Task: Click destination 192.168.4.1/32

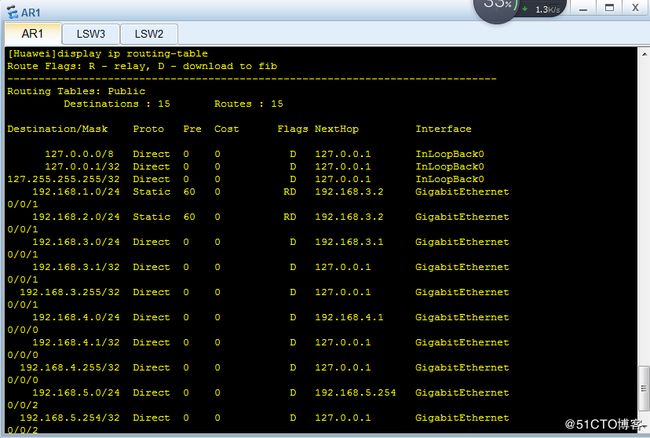Action: point(76,342)
